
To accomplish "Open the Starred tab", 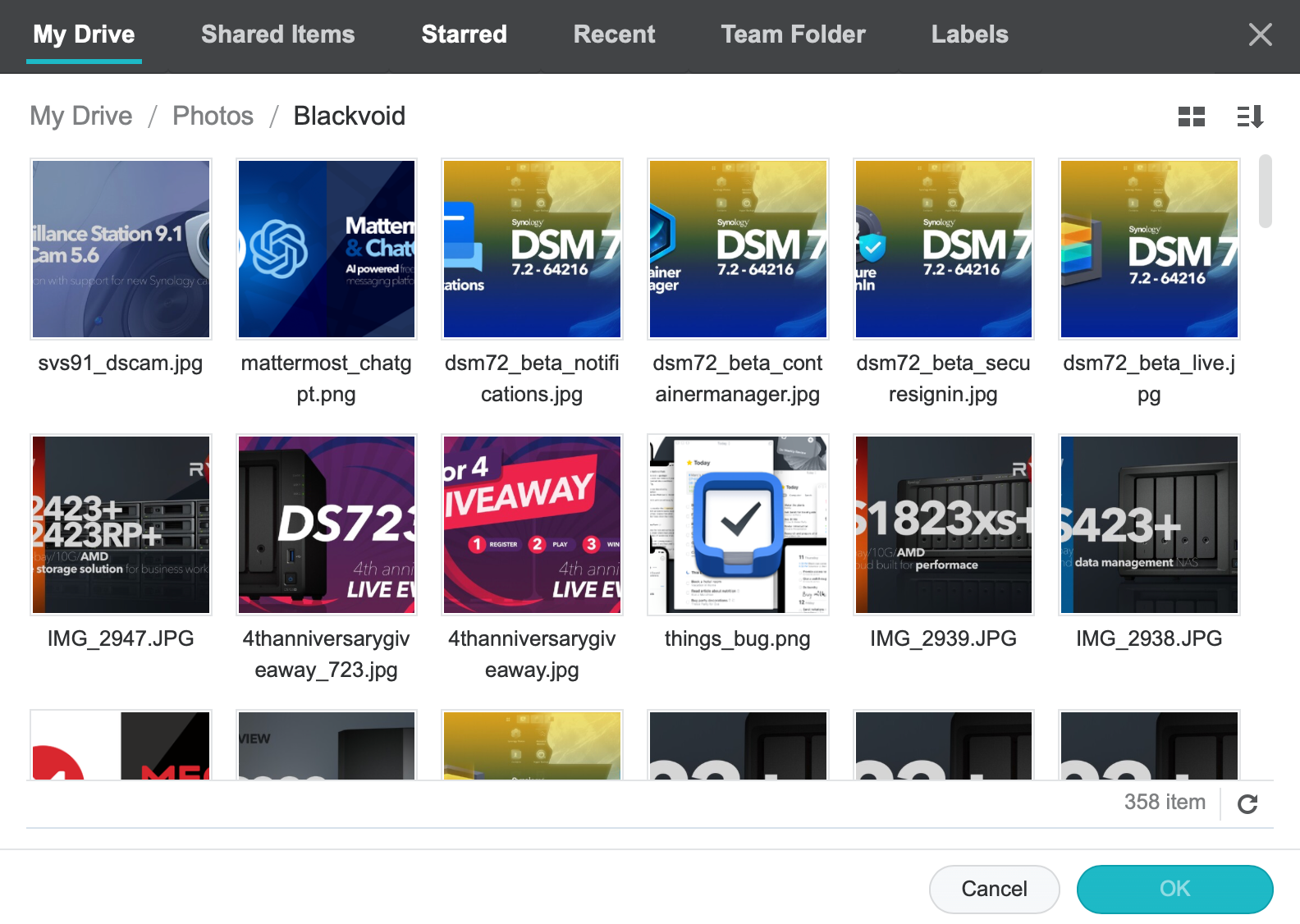I will coord(465,34).
